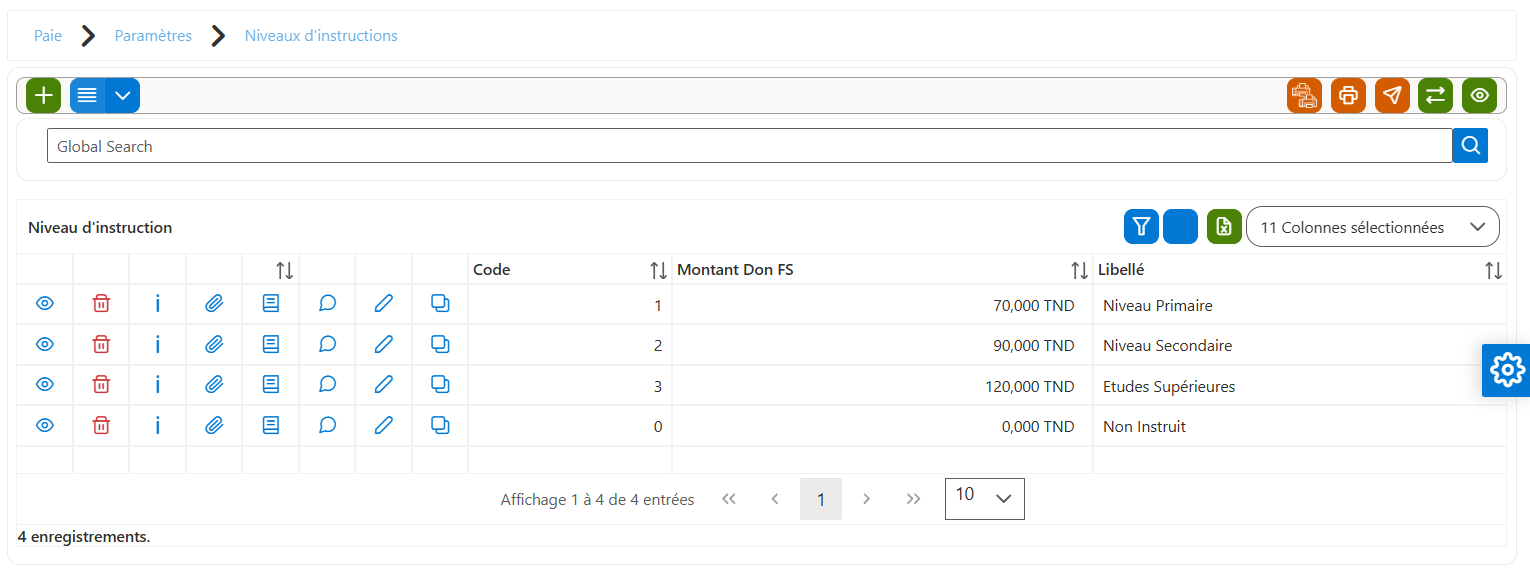1530x583 pixels.
Task: Delete the Niveau Primaire row
Action: (101, 304)
